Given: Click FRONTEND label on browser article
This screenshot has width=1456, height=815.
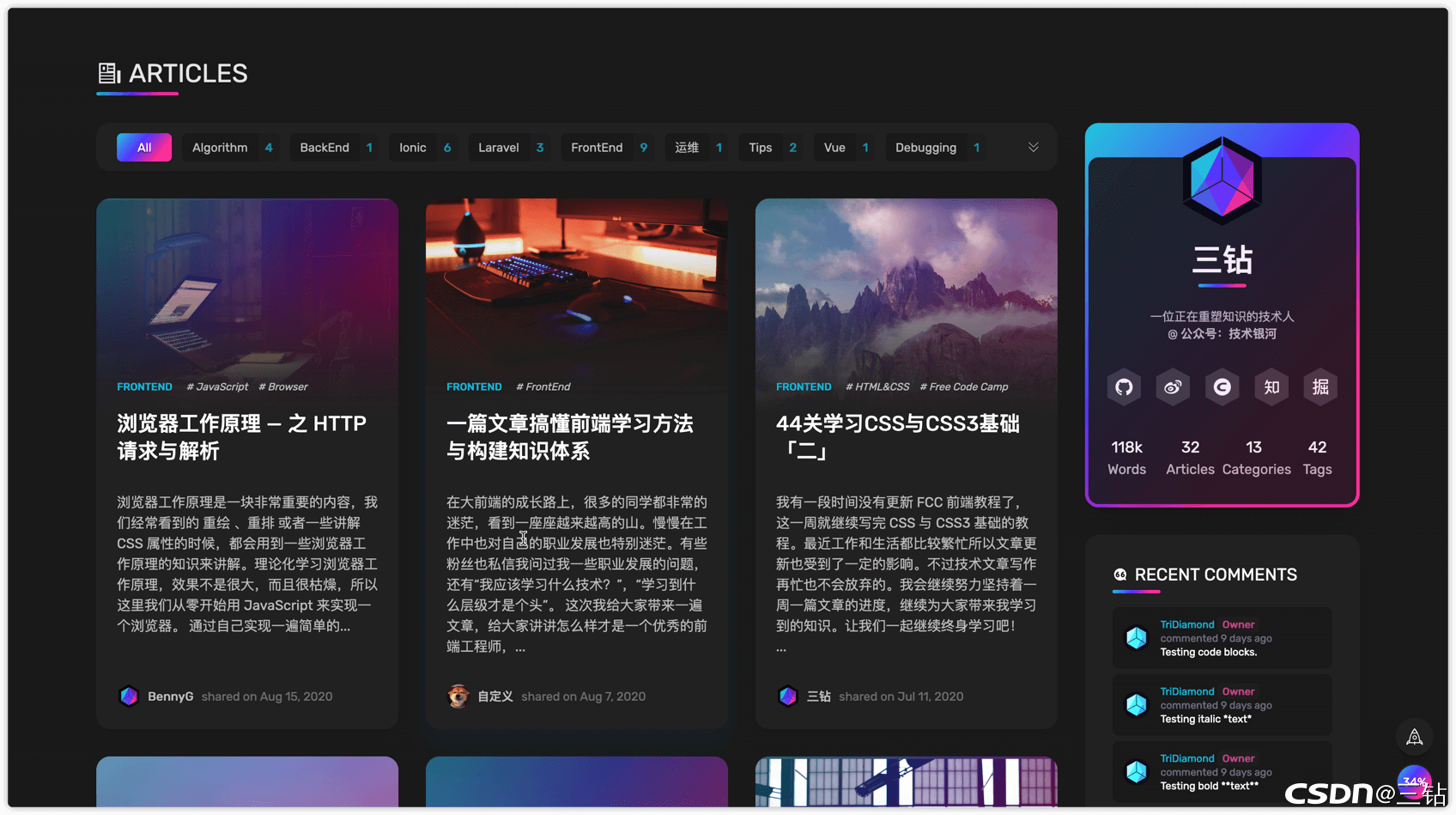Looking at the screenshot, I should pos(144,387).
